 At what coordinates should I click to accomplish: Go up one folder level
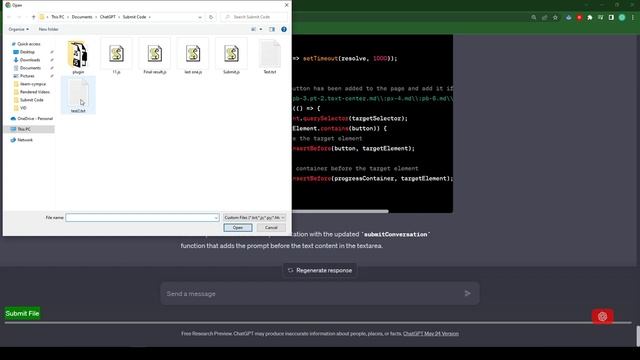tap(33, 17)
